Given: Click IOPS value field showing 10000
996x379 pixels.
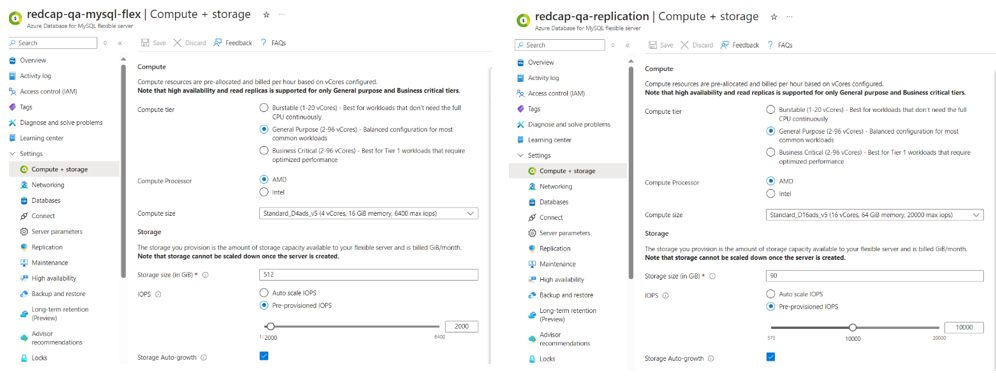Looking at the screenshot, I should [964, 327].
